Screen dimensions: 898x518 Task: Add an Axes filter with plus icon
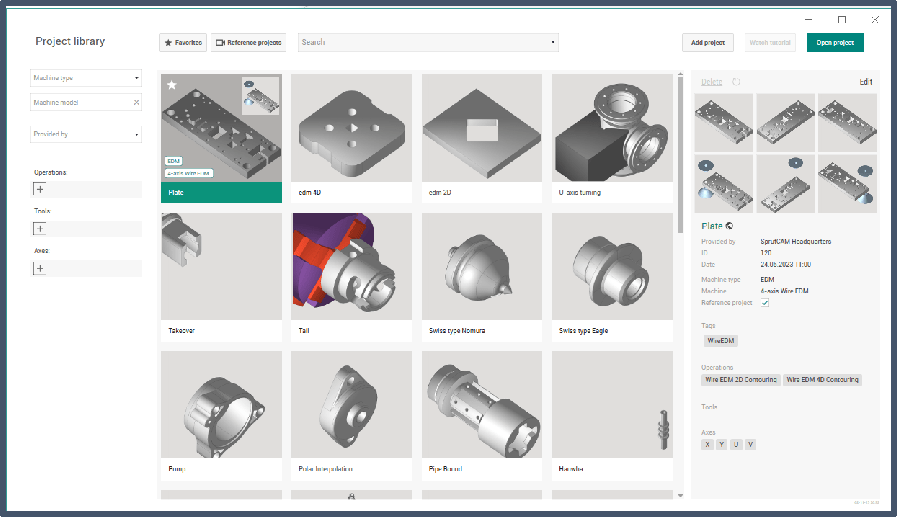[40, 268]
